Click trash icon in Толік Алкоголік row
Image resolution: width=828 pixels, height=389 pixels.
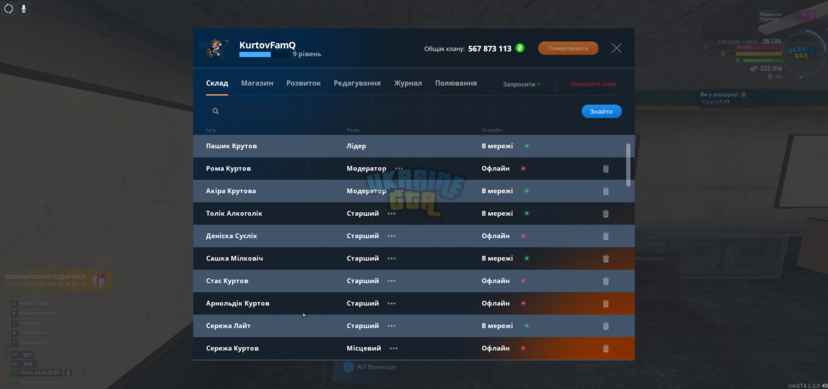click(x=606, y=214)
